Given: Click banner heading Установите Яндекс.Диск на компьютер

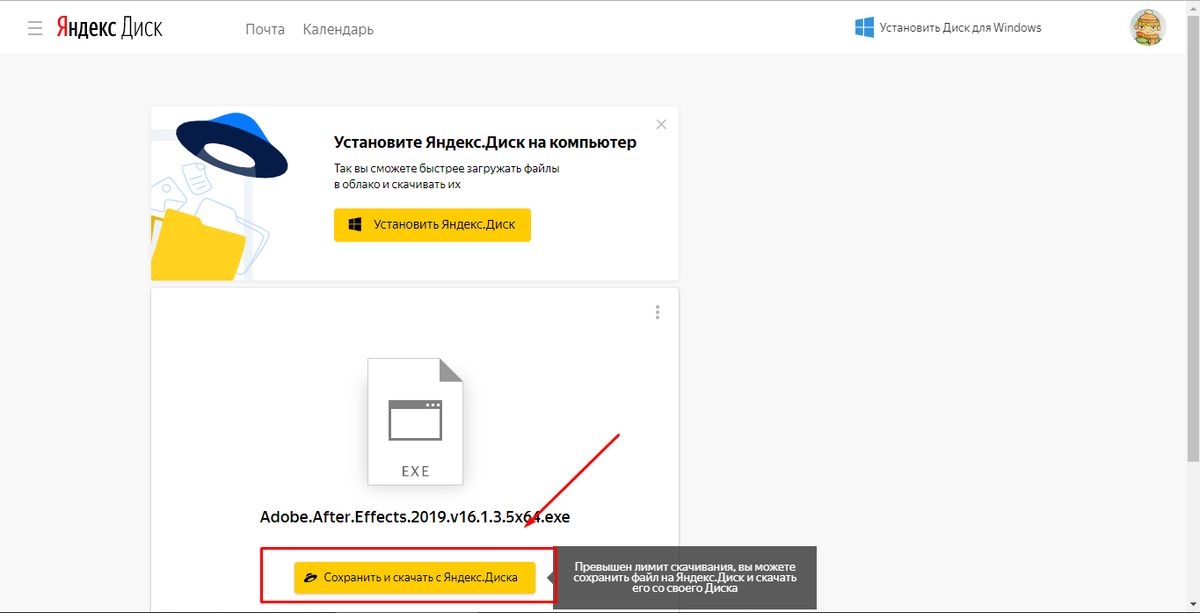Looking at the screenshot, I should pos(485,143).
